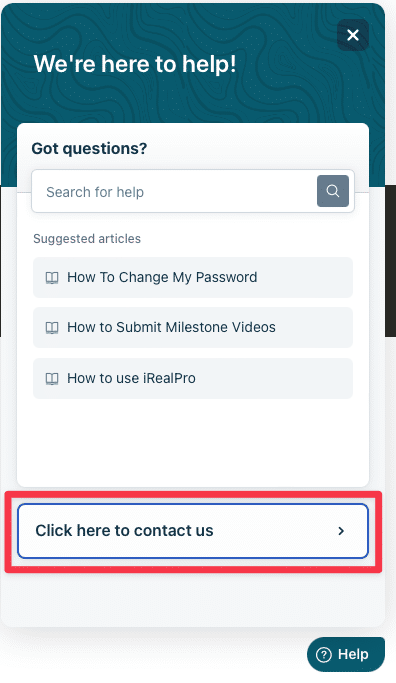Image resolution: width=396 pixels, height=683 pixels.
Task: Open How To Change My Password article
Action: (193, 277)
